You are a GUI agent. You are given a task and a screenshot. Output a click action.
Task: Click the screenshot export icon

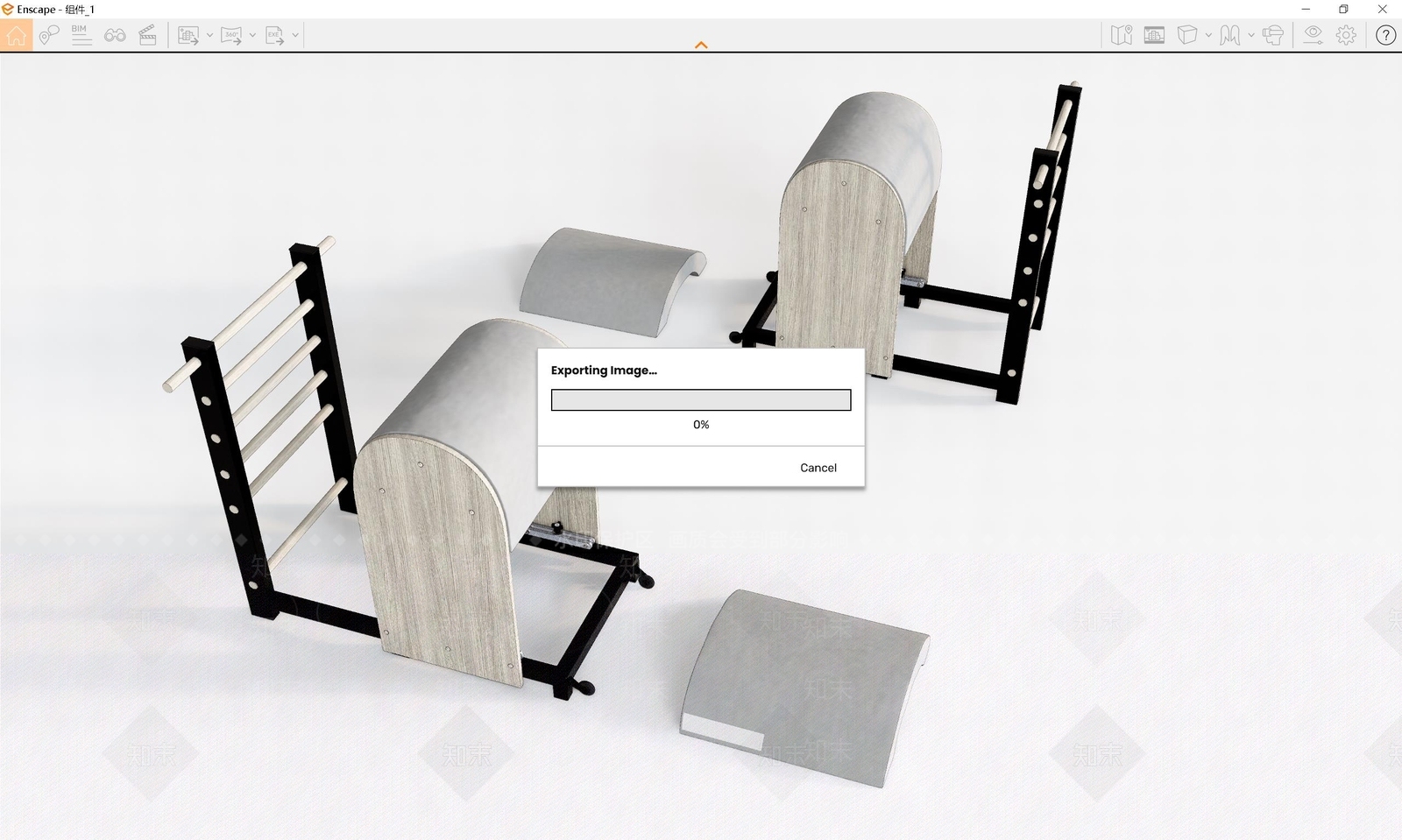coord(188,35)
